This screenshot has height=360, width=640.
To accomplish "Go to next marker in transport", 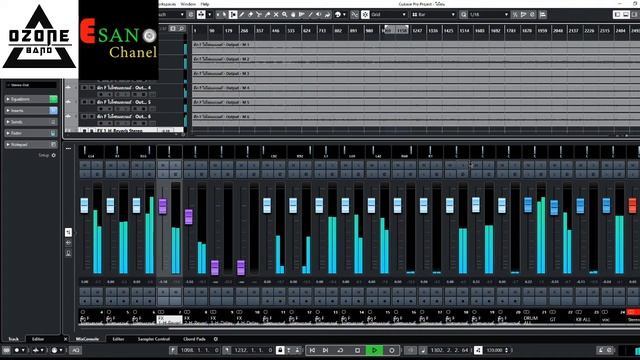I will [325, 350].
